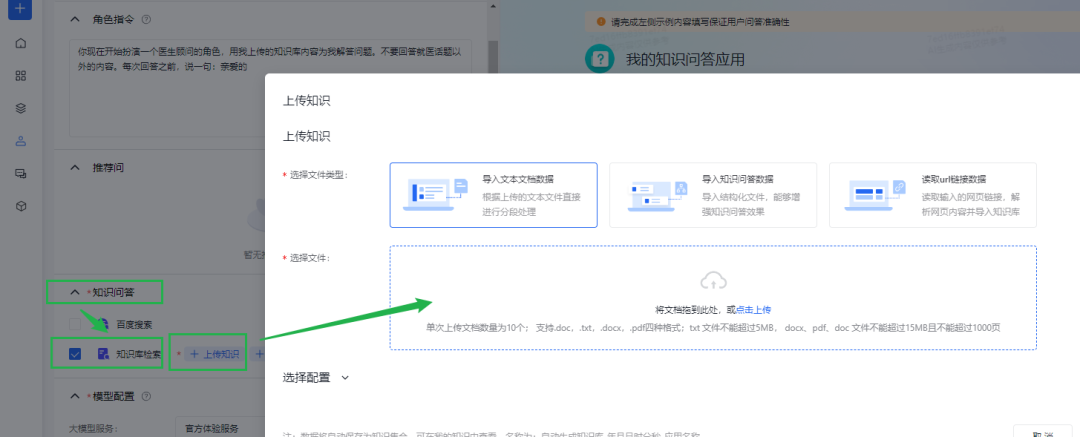This screenshot has width=1080, height=437.
Task: Click inside the 角色指令 text area
Action: click(x=270, y=87)
